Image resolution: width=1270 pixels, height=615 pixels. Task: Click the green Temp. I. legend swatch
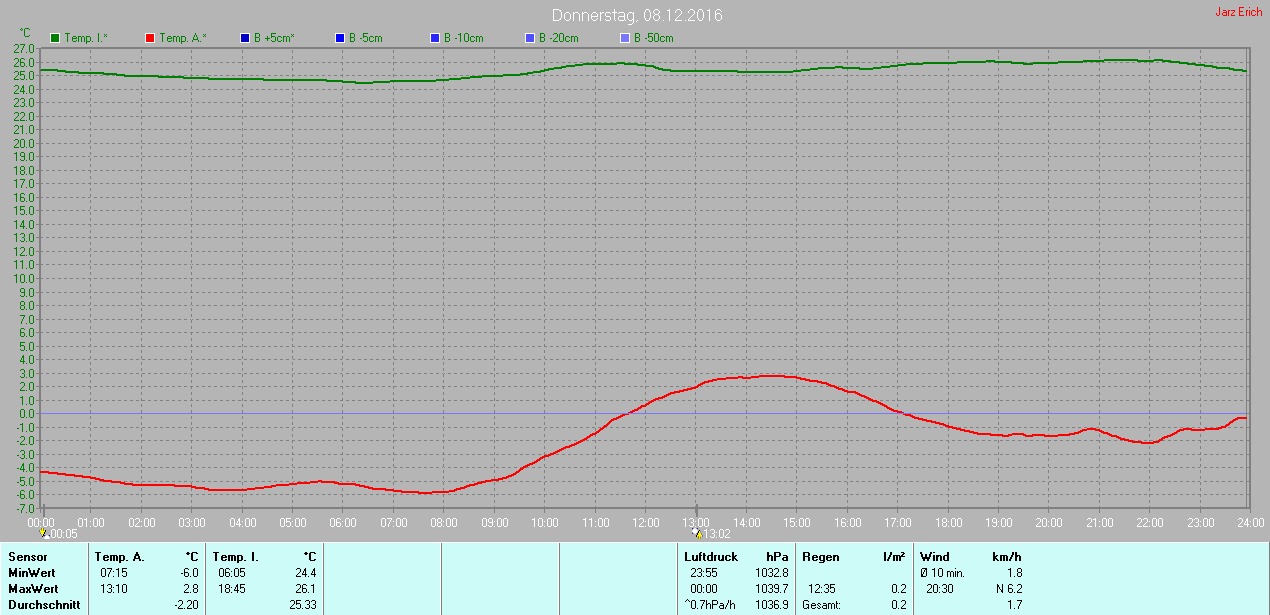55,38
